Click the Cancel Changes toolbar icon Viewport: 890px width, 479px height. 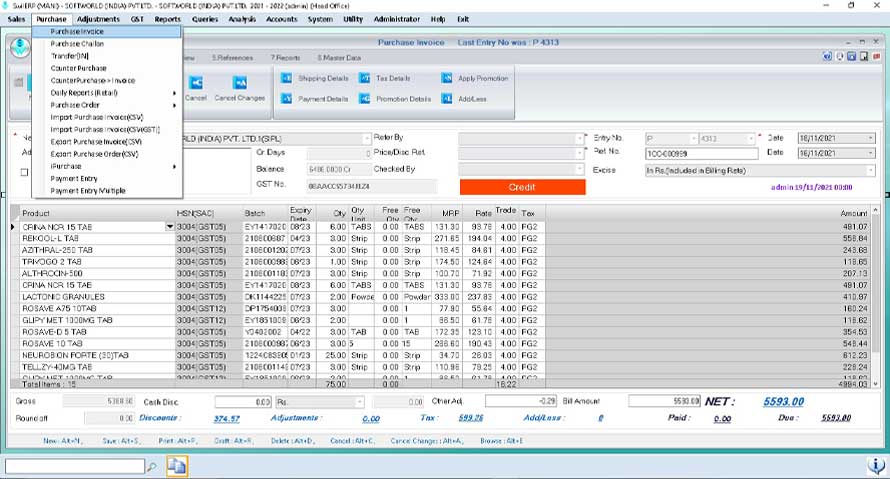coord(239,82)
